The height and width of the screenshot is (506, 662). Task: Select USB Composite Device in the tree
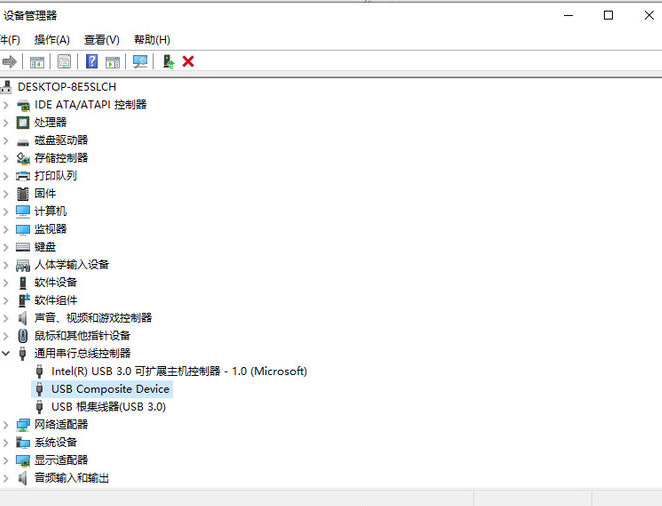click(x=110, y=389)
